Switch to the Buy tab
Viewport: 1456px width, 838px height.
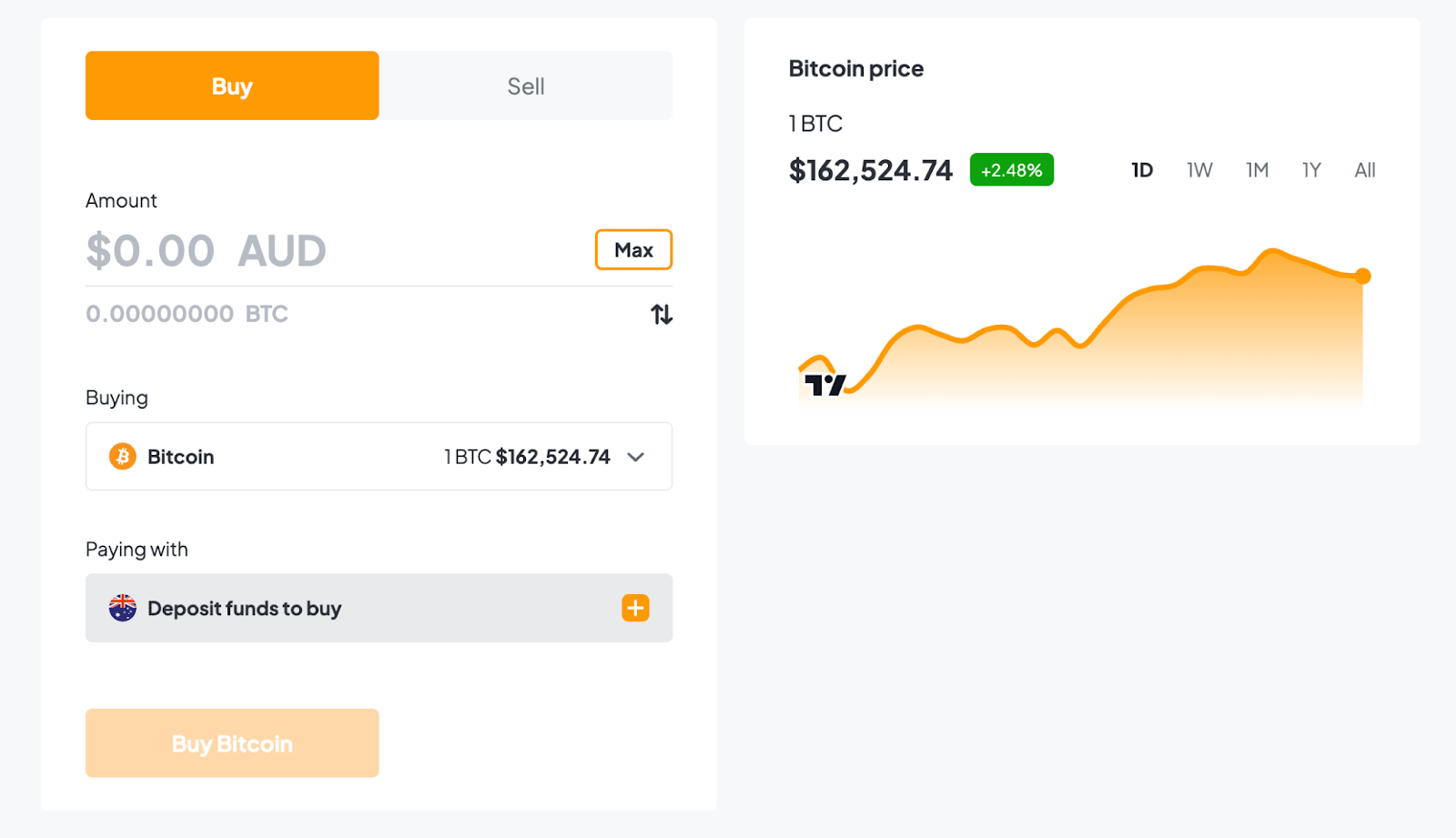[x=231, y=86]
